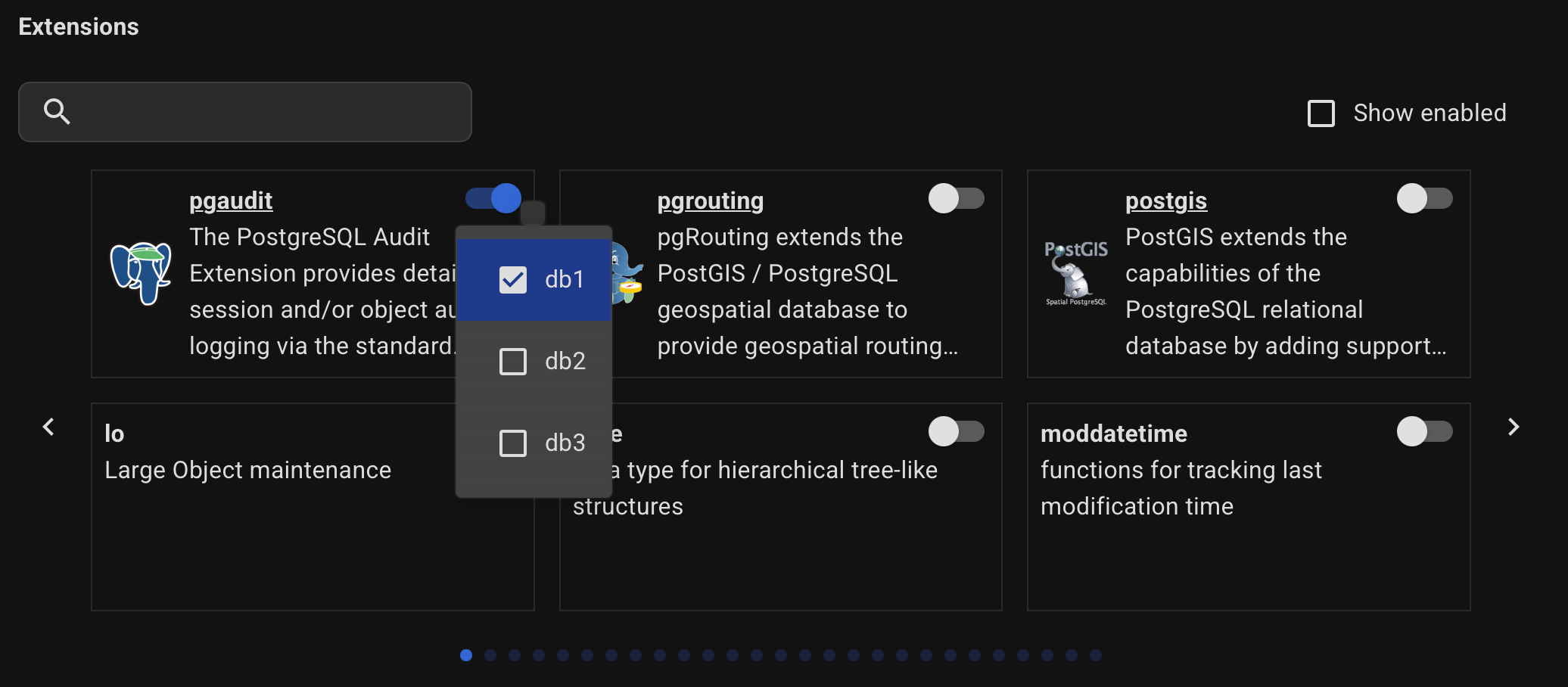Open the pgrouting extension link

coord(710,201)
